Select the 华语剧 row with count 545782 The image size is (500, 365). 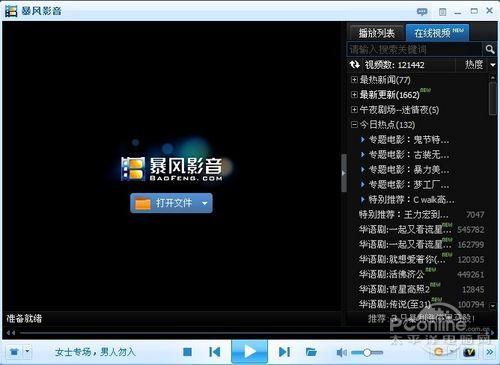click(x=421, y=229)
